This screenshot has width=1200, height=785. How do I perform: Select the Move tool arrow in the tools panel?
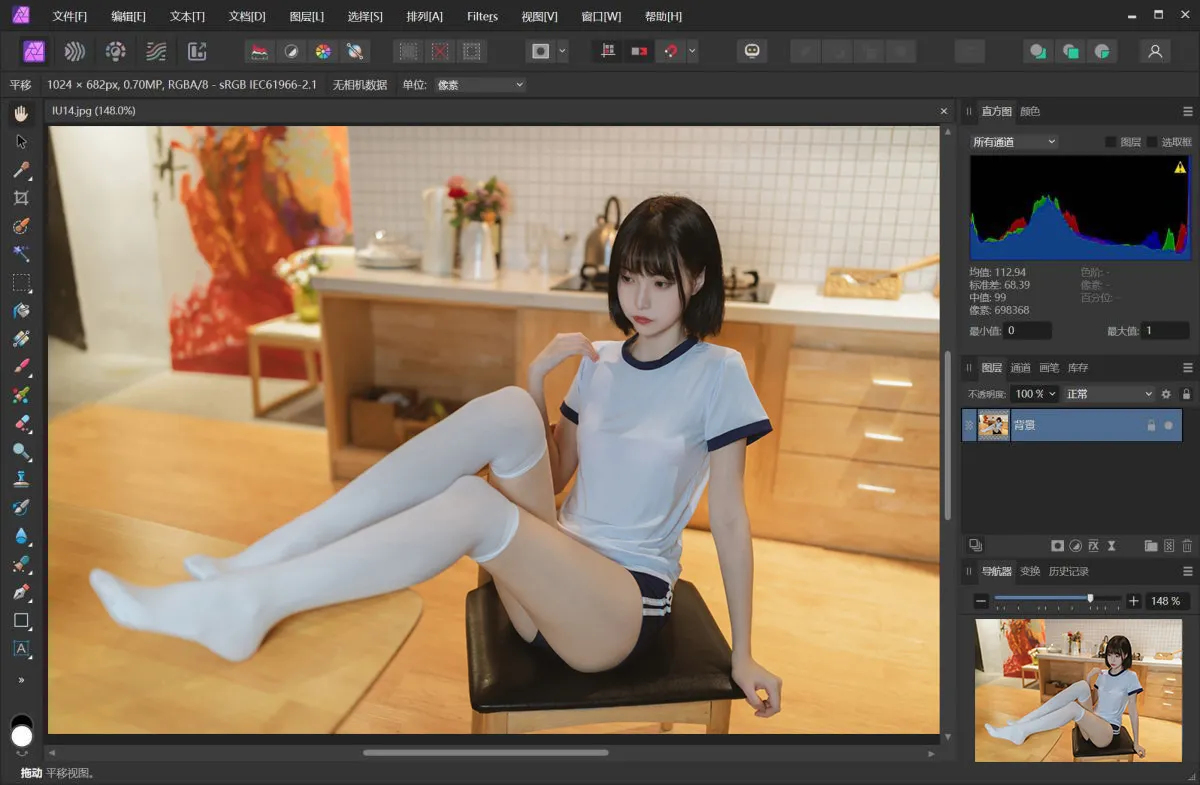21,142
